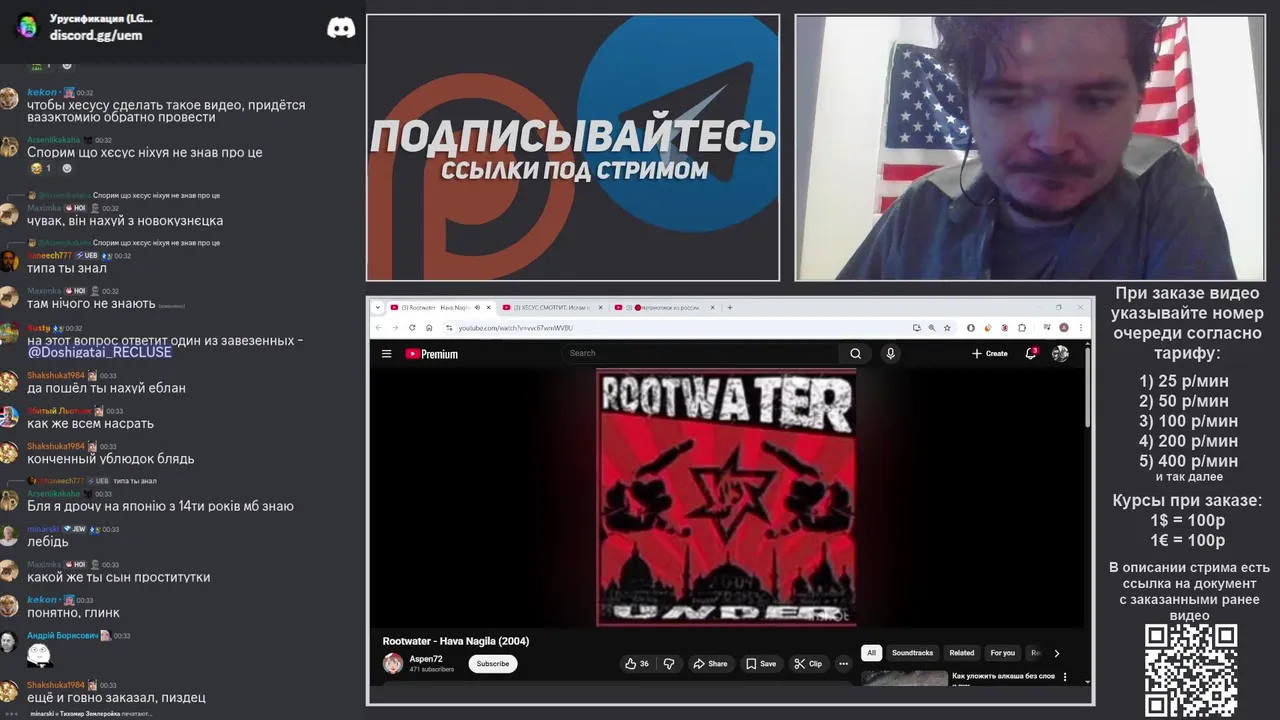Viewport: 1280px width, 720px height.
Task: Open options for the recommended video
Action: point(1065,677)
